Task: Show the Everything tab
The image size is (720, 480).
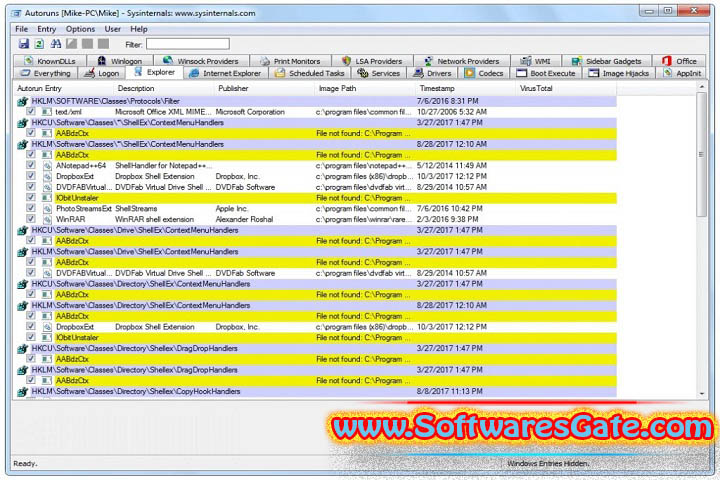Action: [46, 73]
